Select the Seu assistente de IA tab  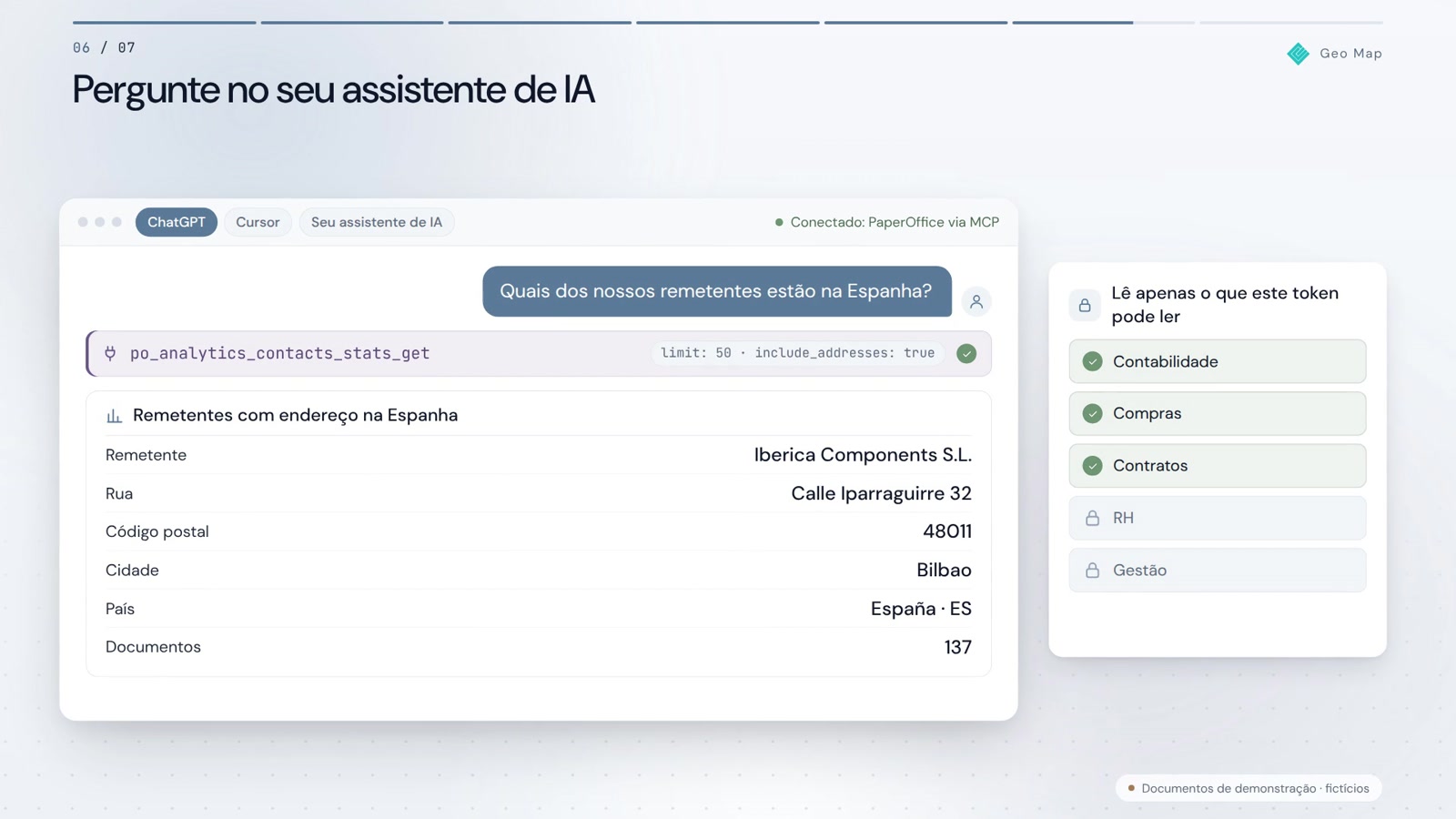[377, 222]
